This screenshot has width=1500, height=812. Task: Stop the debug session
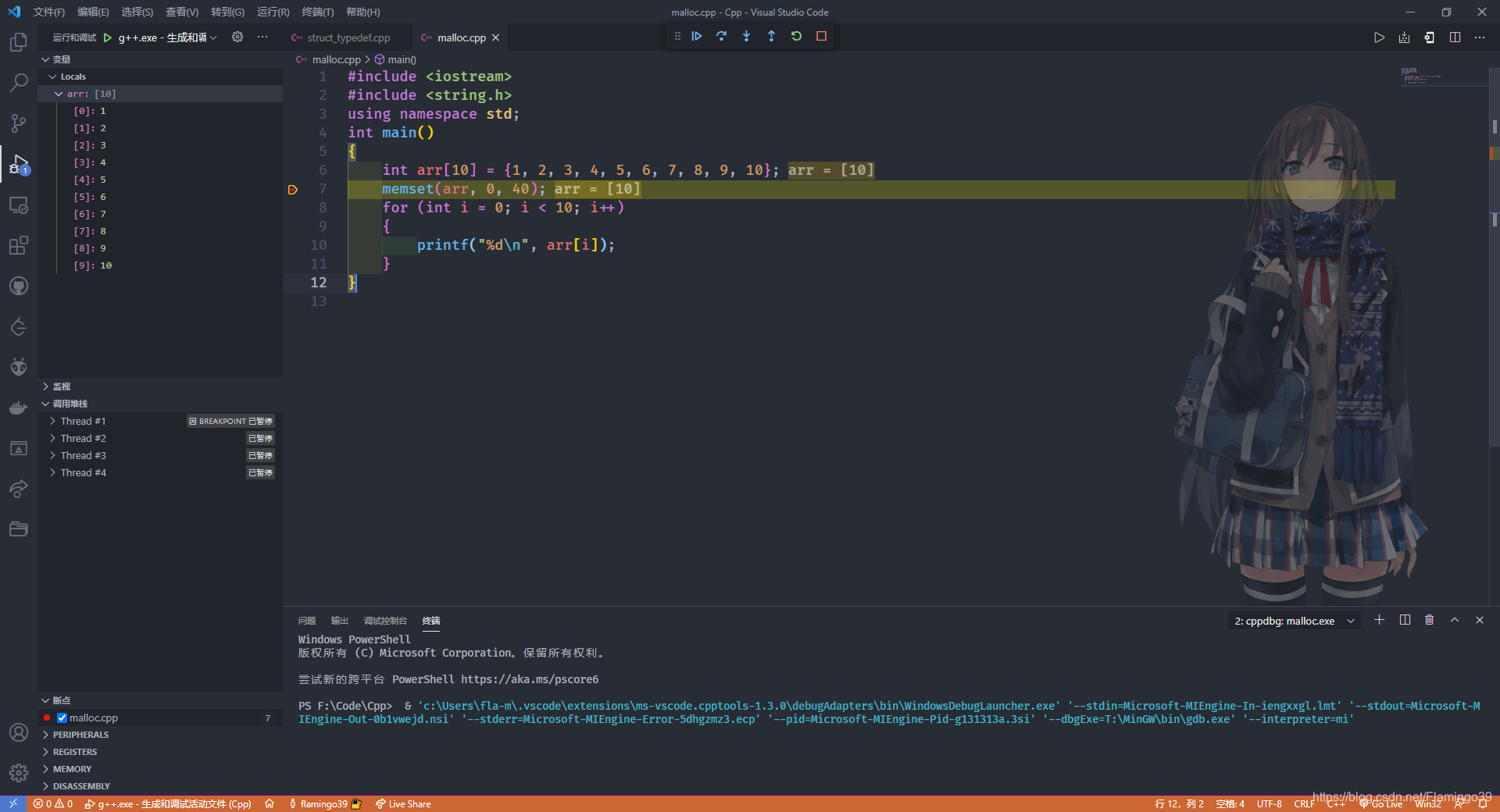(821, 36)
